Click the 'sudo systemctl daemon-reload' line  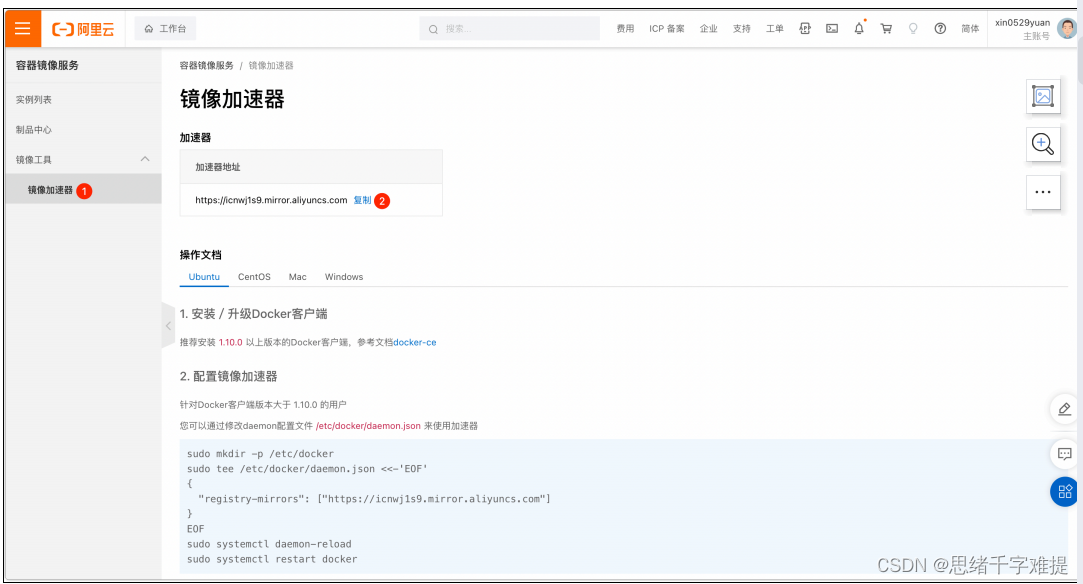tap(269, 544)
